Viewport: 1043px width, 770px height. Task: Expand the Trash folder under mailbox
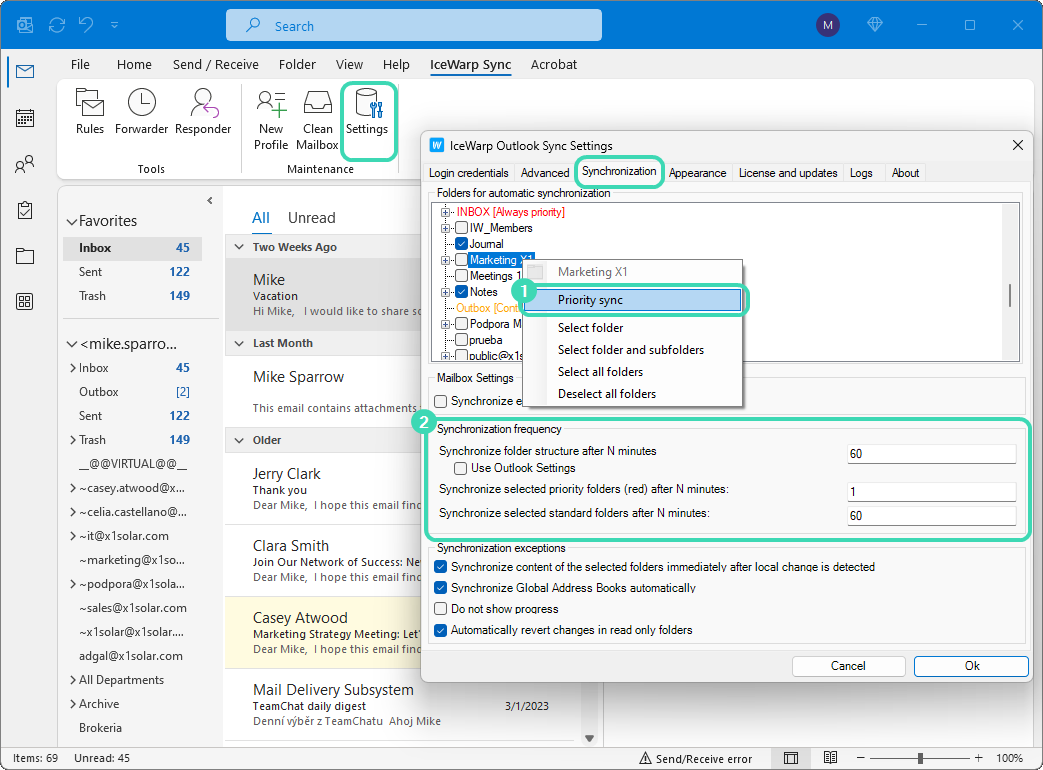tap(72, 440)
